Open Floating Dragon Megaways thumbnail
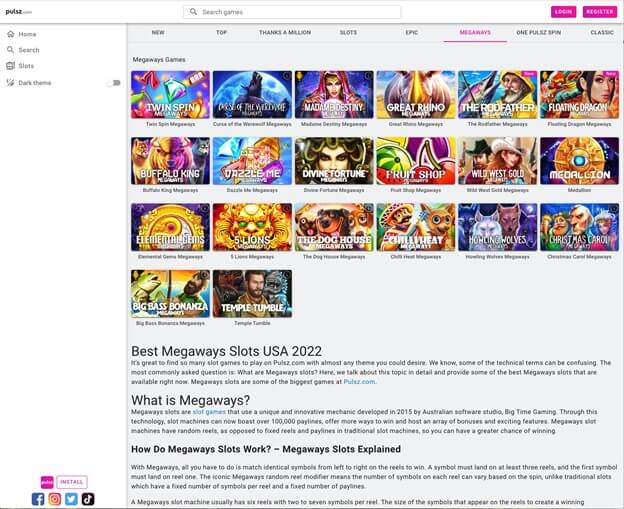 coord(579,95)
